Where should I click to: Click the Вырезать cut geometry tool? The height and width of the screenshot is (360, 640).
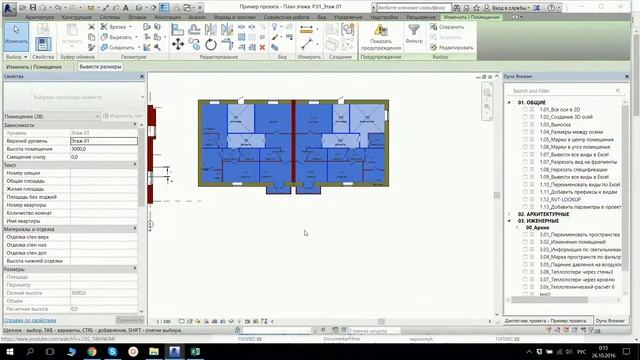coord(116,37)
